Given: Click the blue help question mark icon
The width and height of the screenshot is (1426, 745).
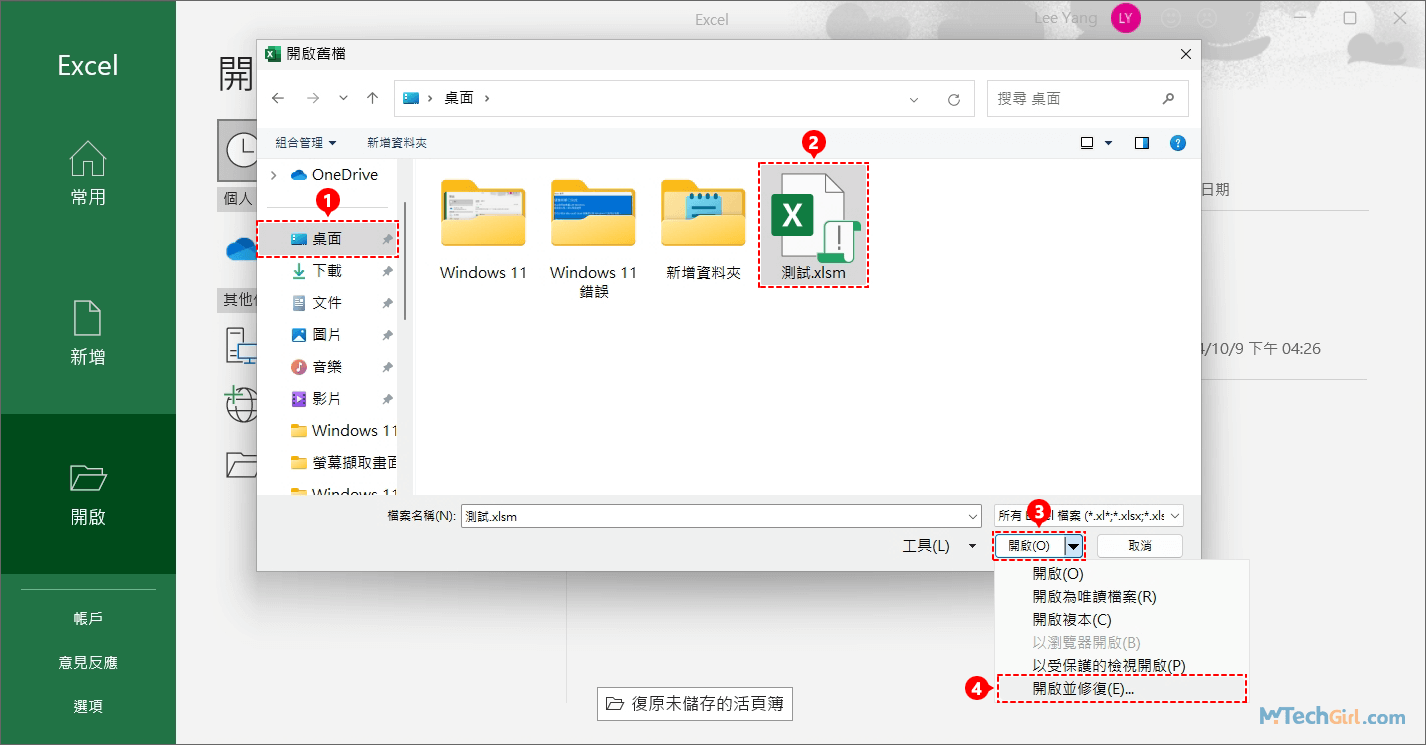Looking at the screenshot, I should tap(1177, 143).
